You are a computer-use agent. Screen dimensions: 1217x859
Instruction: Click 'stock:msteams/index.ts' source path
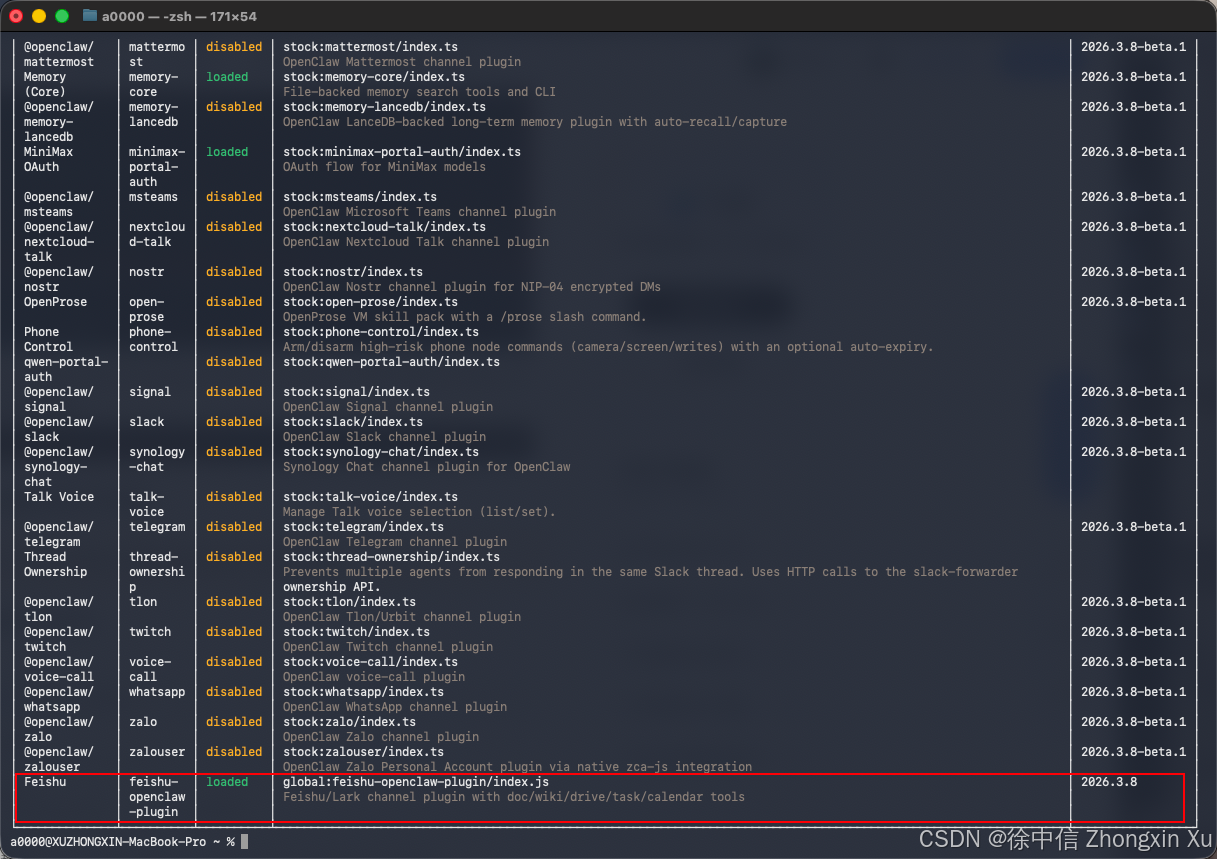tap(360, 197)
